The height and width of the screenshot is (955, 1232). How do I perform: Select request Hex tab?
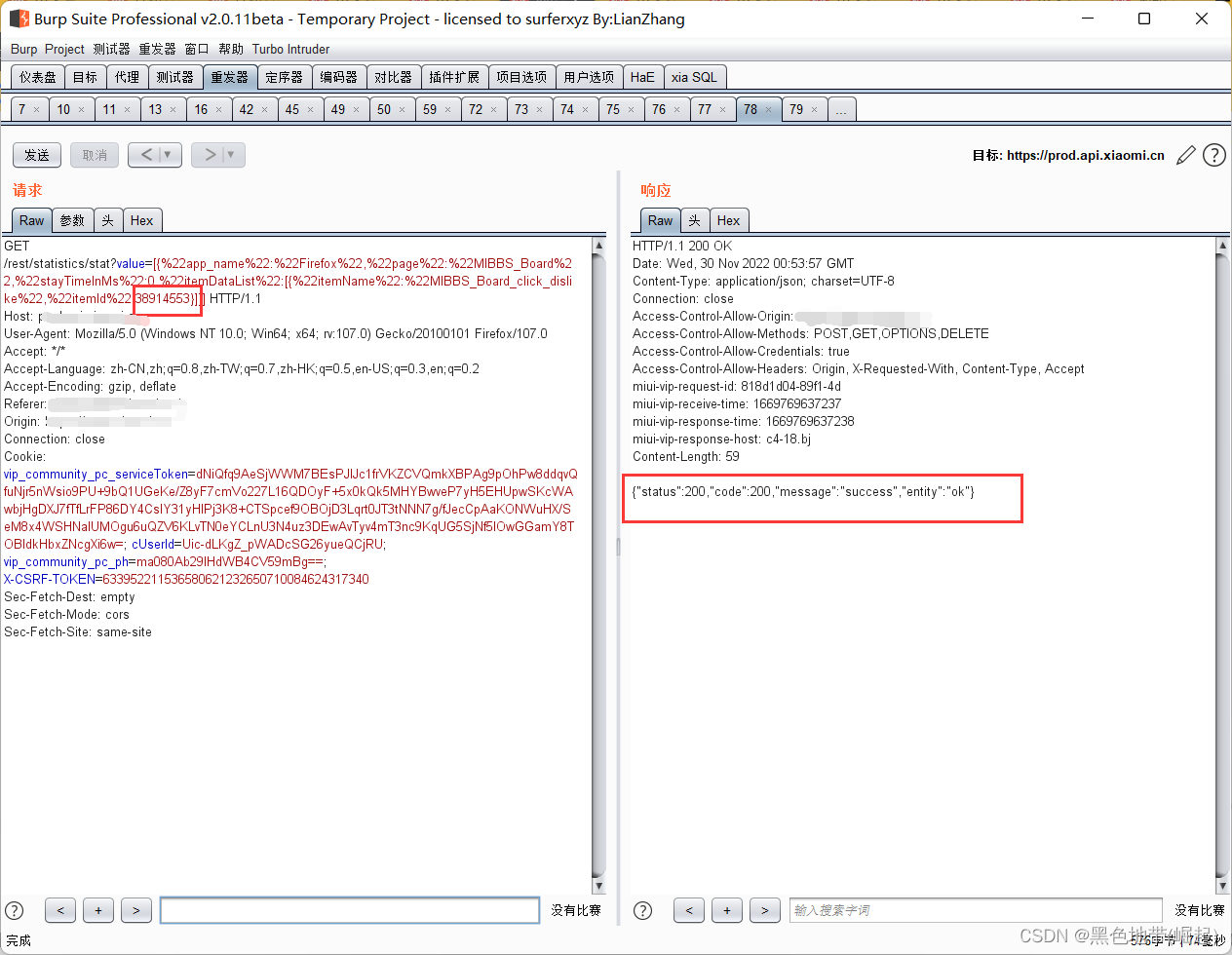(x=142, y=220)
